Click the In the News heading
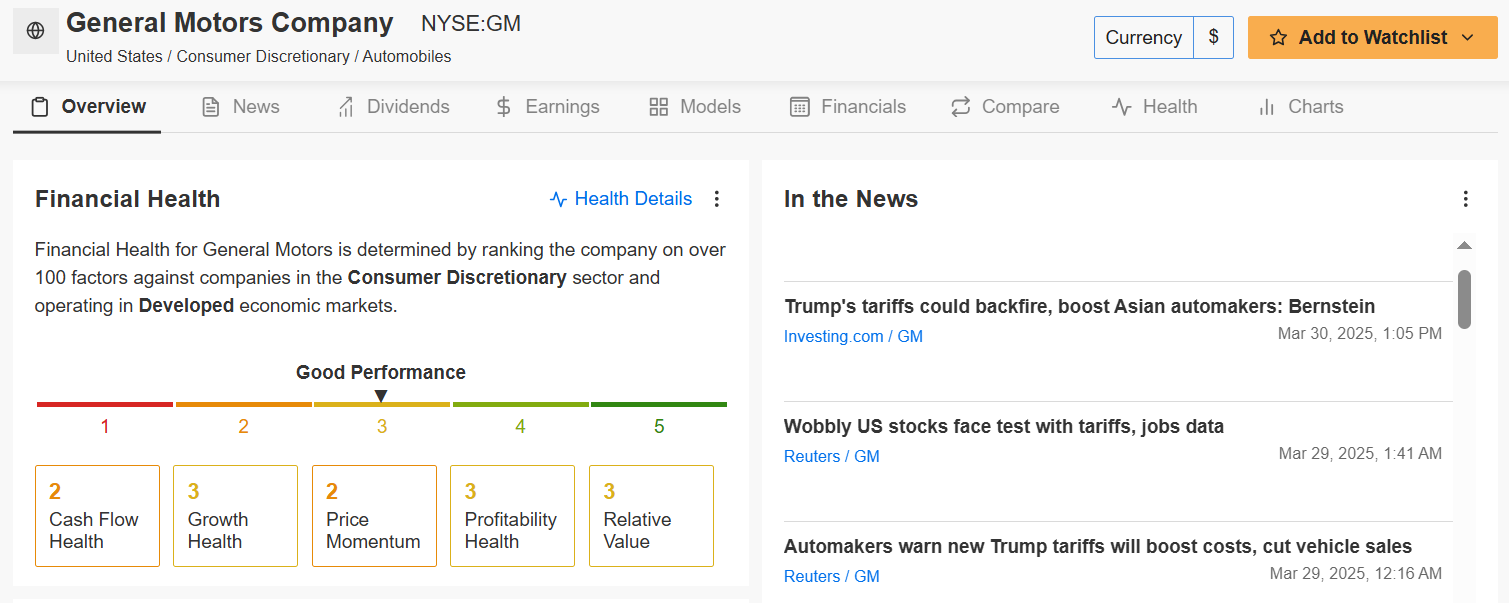The image size is (1509, 603). coord(851,199)
